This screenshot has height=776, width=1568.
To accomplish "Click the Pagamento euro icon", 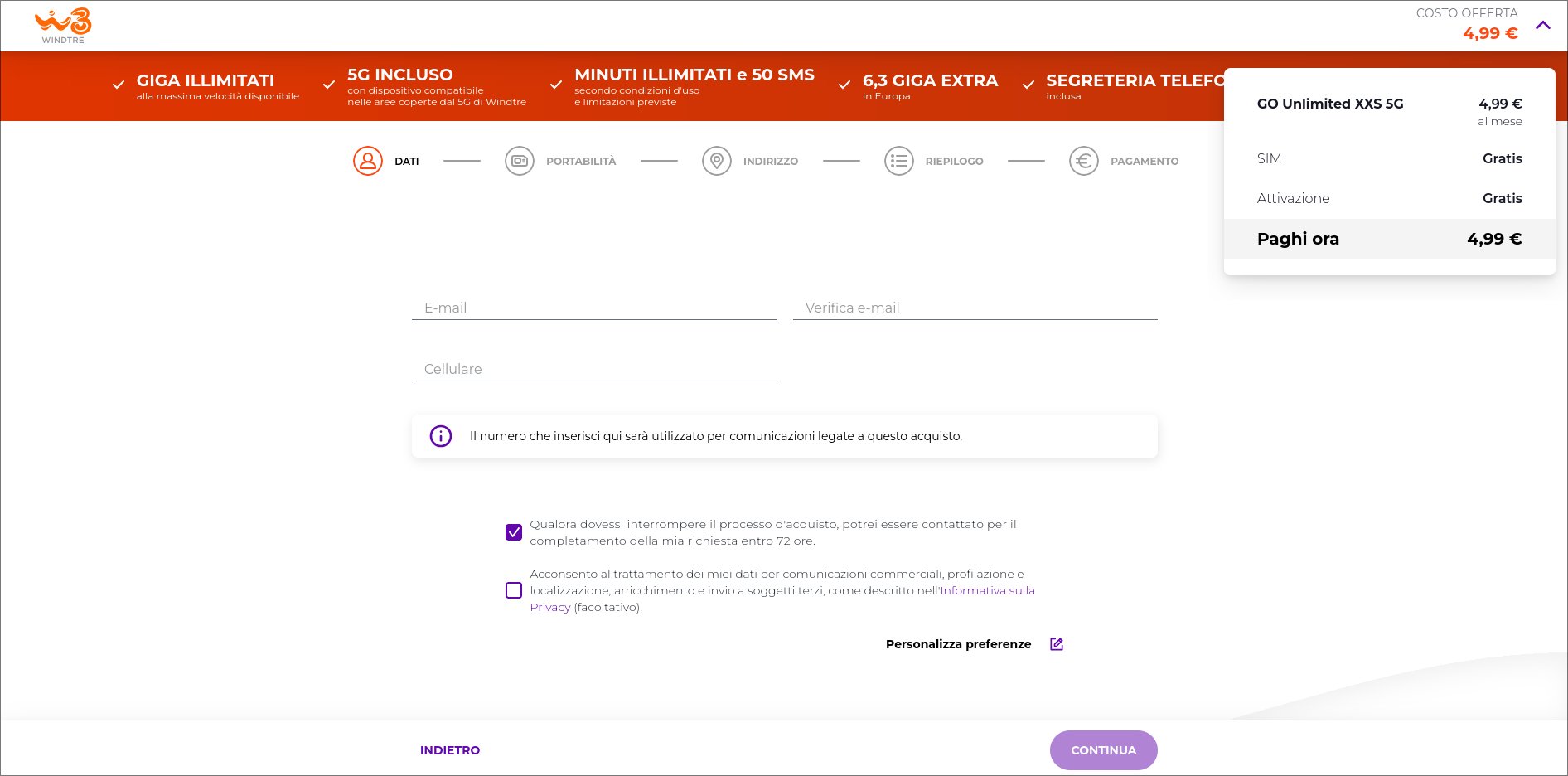I will [1084, 161].
